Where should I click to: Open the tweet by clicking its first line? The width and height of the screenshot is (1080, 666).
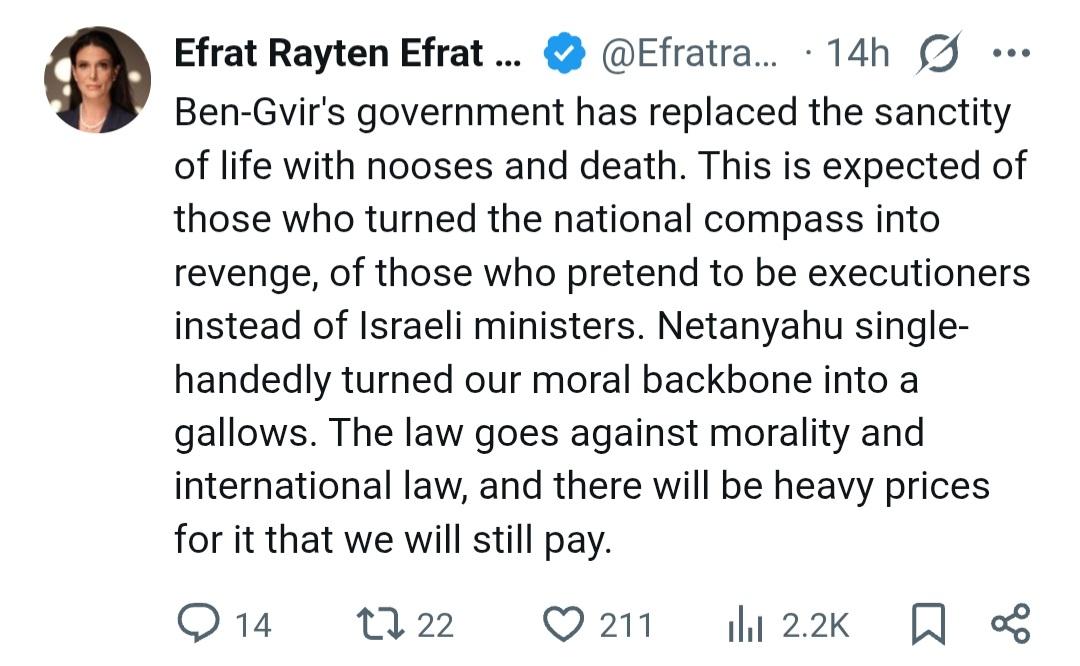click(x=592, y=112)
